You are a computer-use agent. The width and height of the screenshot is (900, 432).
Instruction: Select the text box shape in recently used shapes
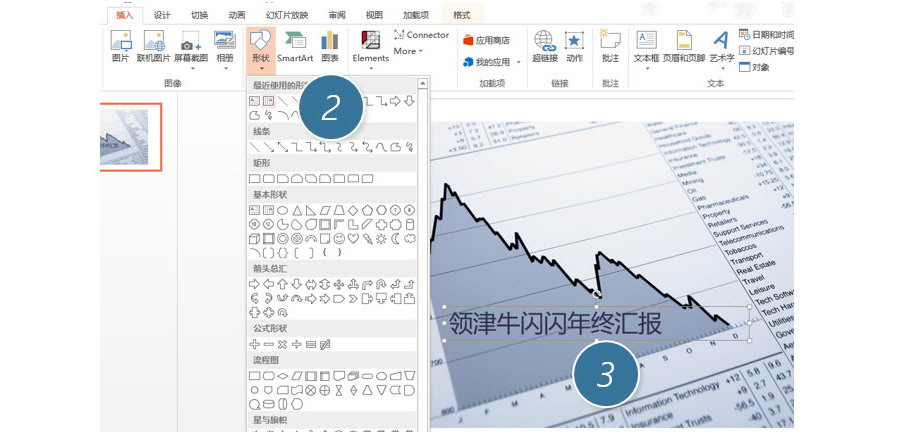(254, 102)
